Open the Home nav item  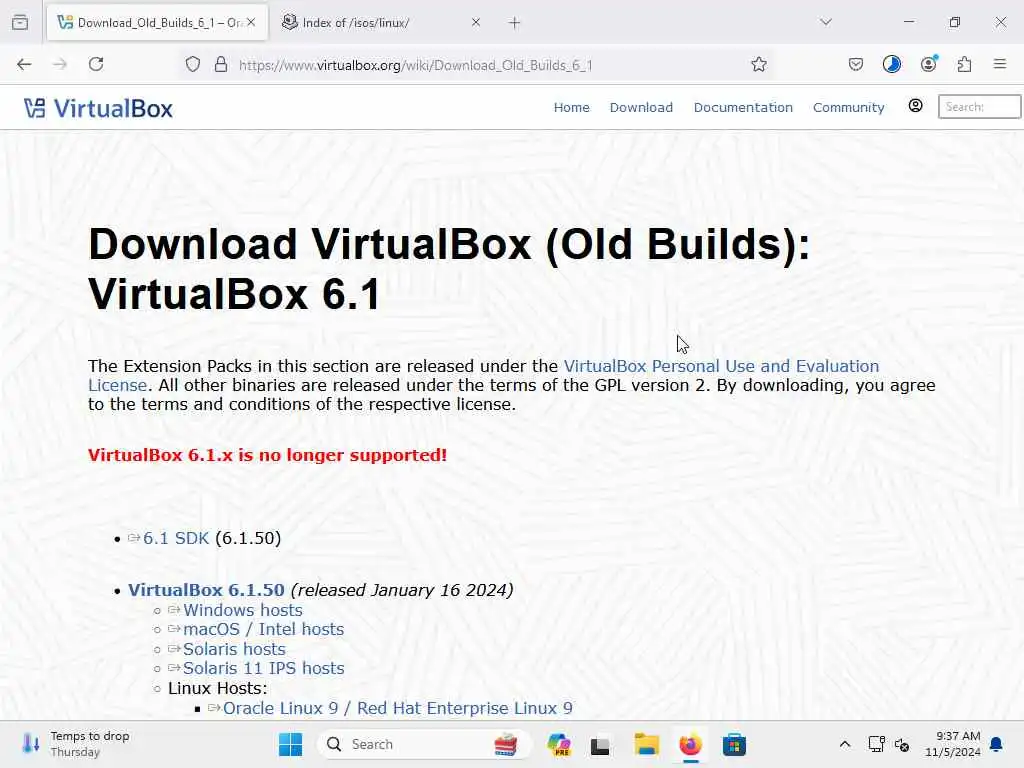click(571, 107)
